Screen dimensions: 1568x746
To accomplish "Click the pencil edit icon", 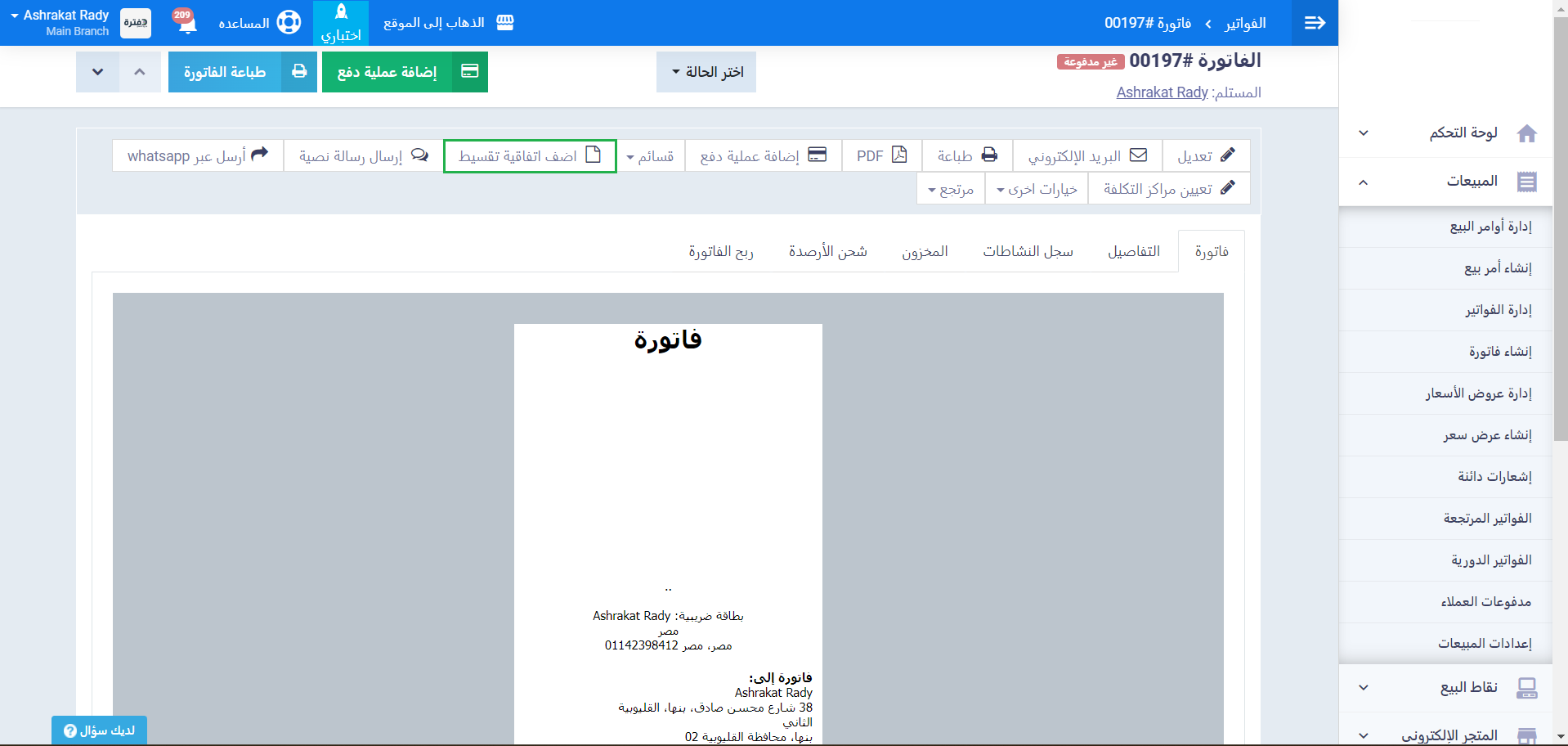I will (x=1227, y=155).
